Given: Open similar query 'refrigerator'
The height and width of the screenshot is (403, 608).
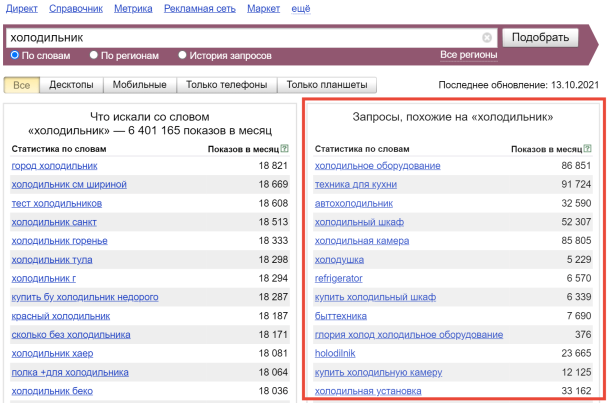Looking at the screenshot, I should (x=339, y=278).
